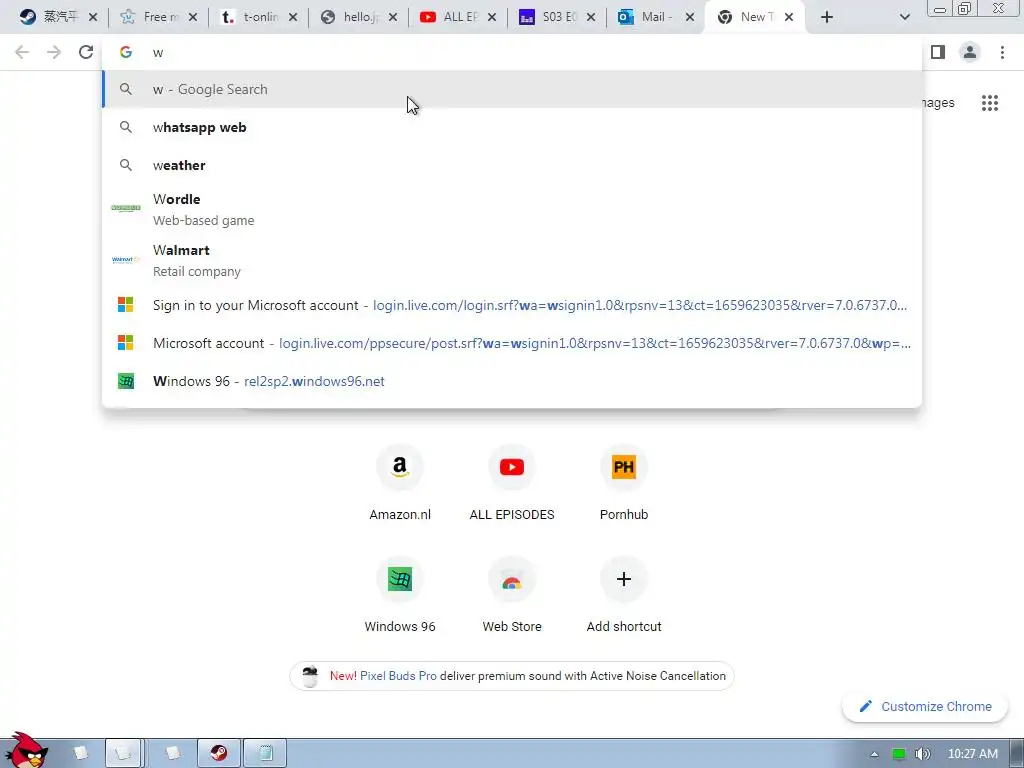Toggle the side panel icon

(x=938, y=52)
